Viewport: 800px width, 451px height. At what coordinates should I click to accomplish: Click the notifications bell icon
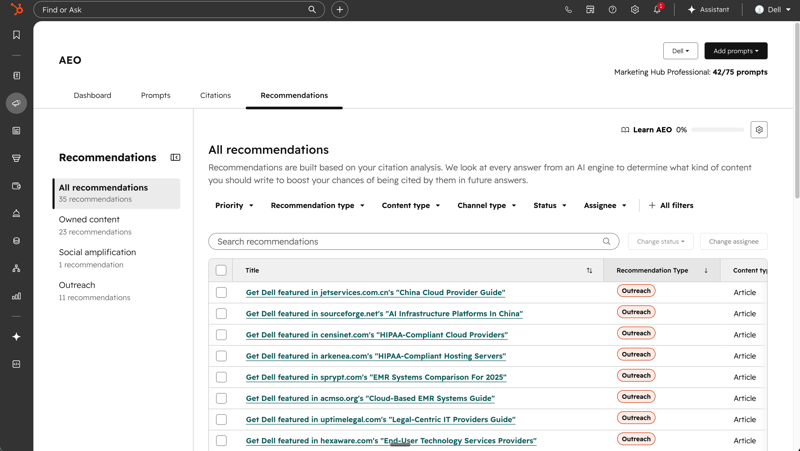click(657, 9)
